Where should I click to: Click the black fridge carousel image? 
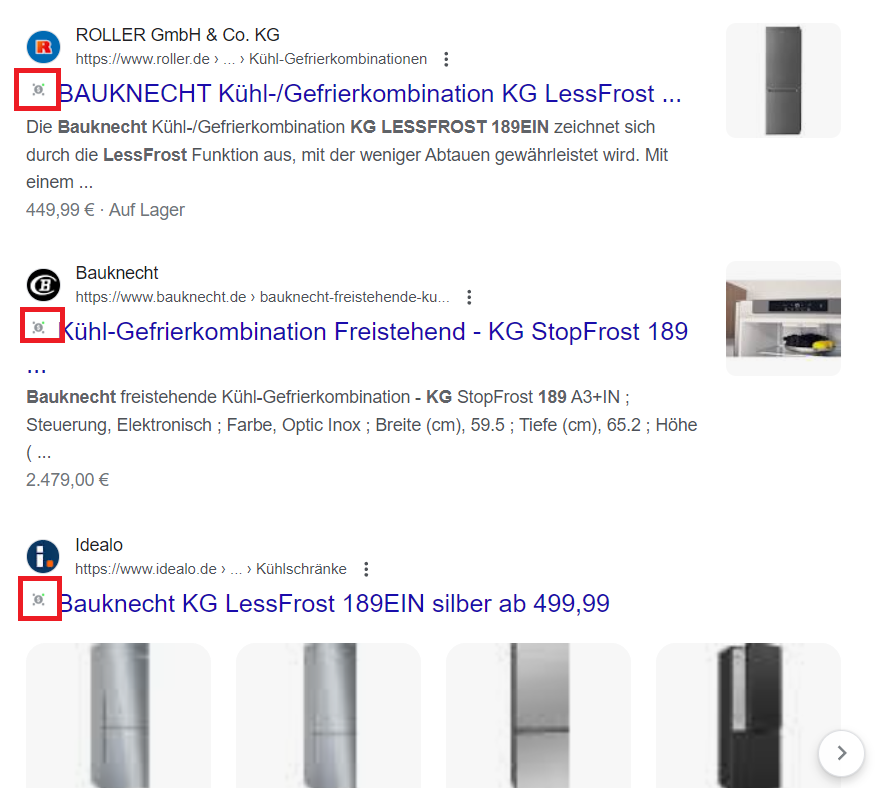click(x=748, y=715)
